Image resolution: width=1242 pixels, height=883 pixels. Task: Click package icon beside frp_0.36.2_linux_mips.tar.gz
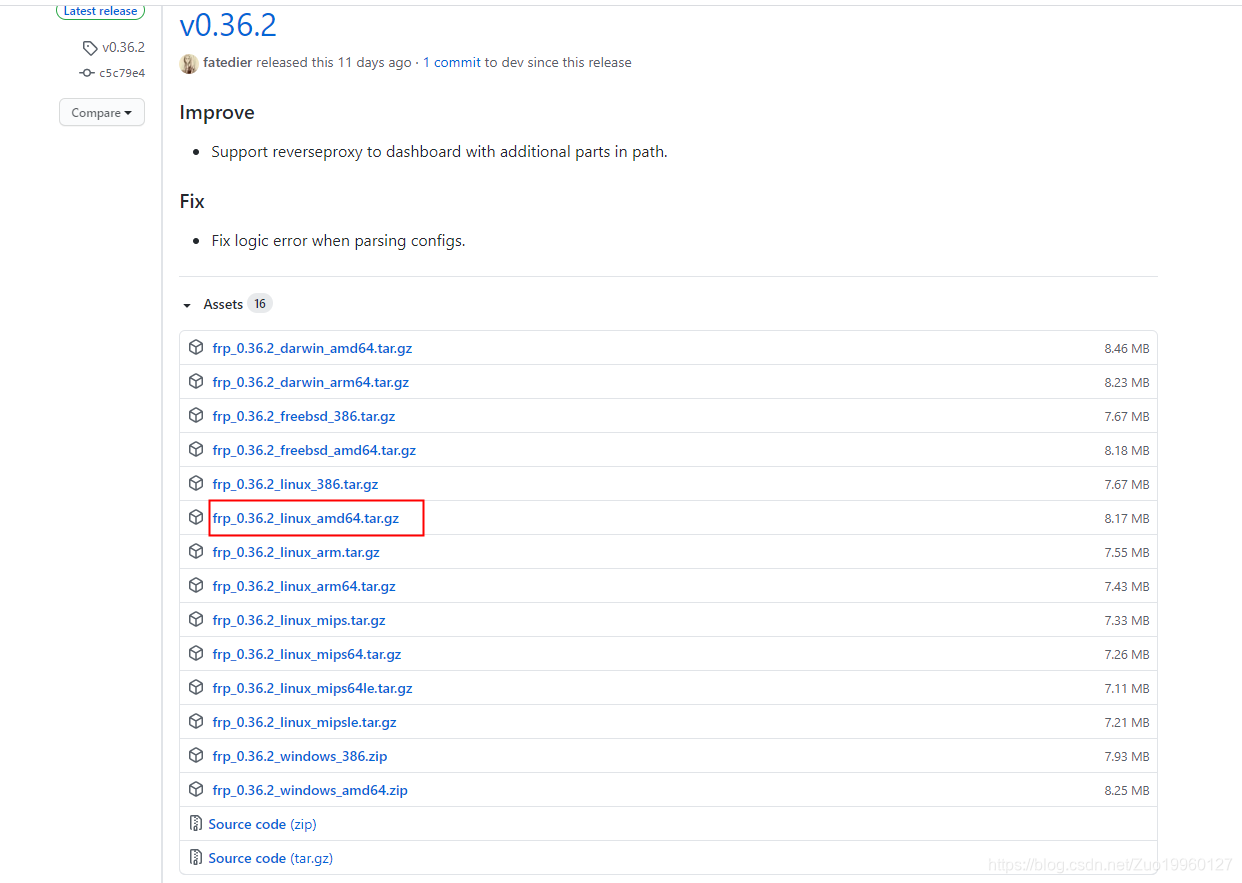pos(196,620)
